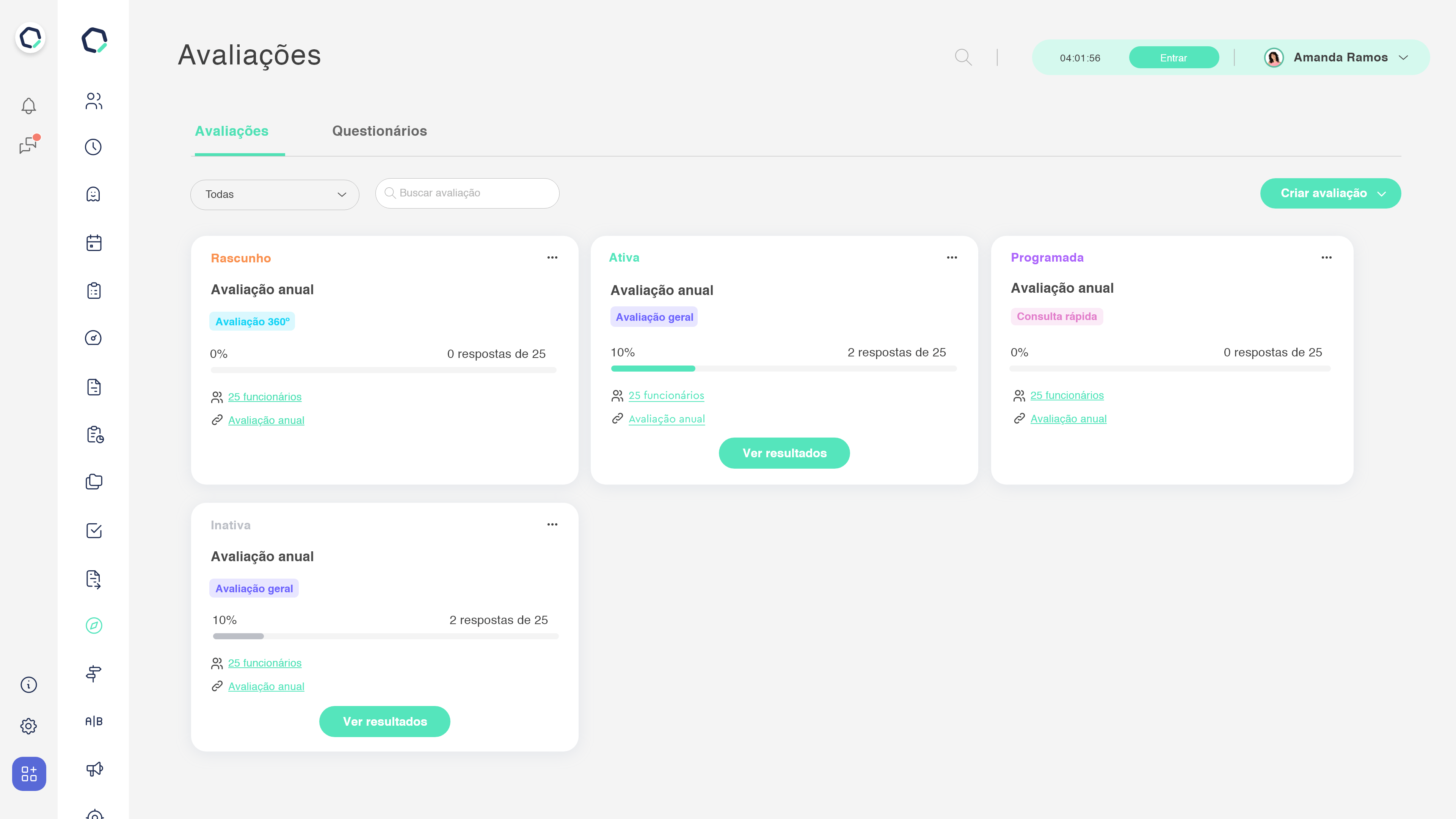Open the Rascunho card options menu
This screenshot has height=819, width=1456.
[552, 258]
